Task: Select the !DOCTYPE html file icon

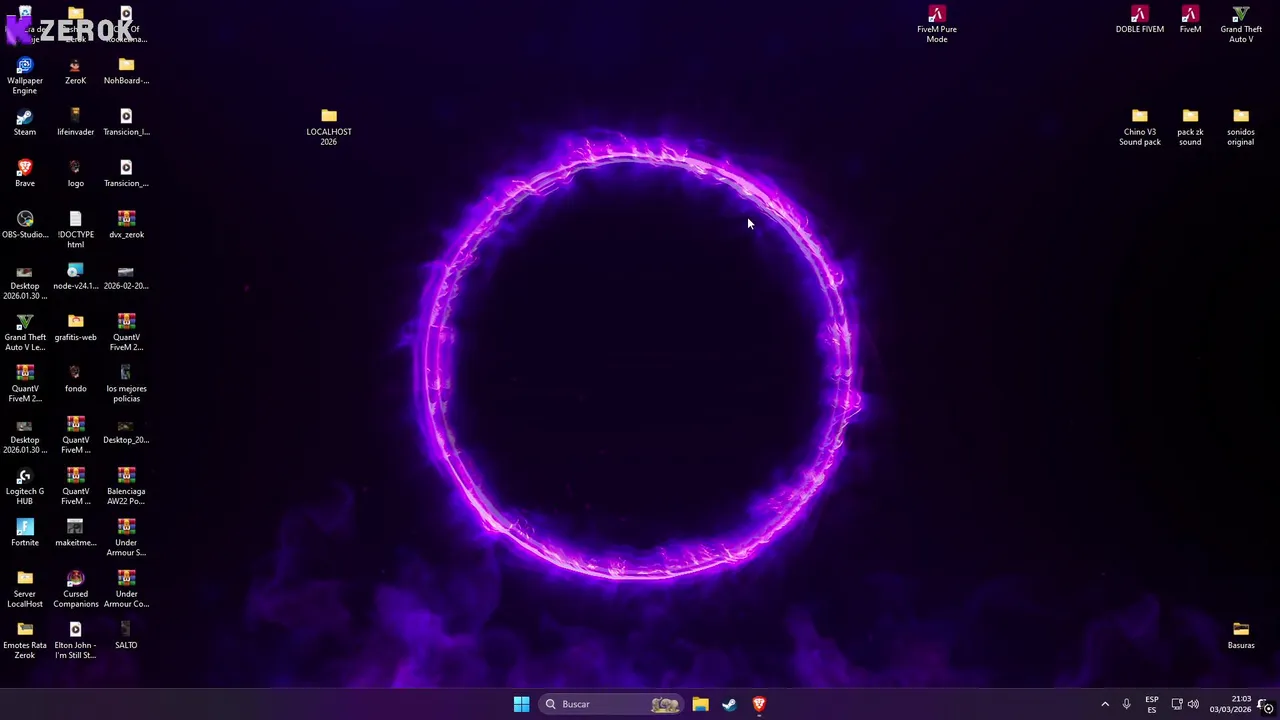Action: (75, 230)
